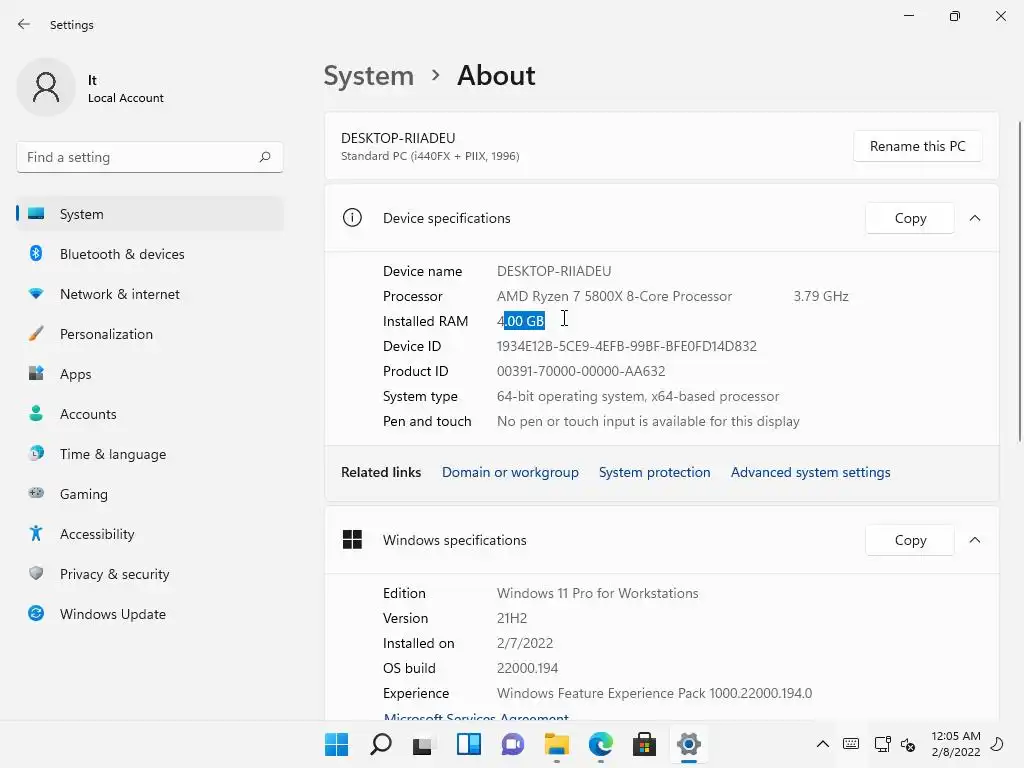Click the Settings gear on the taskbar
Screen dimensions: 1024x768
688,744
